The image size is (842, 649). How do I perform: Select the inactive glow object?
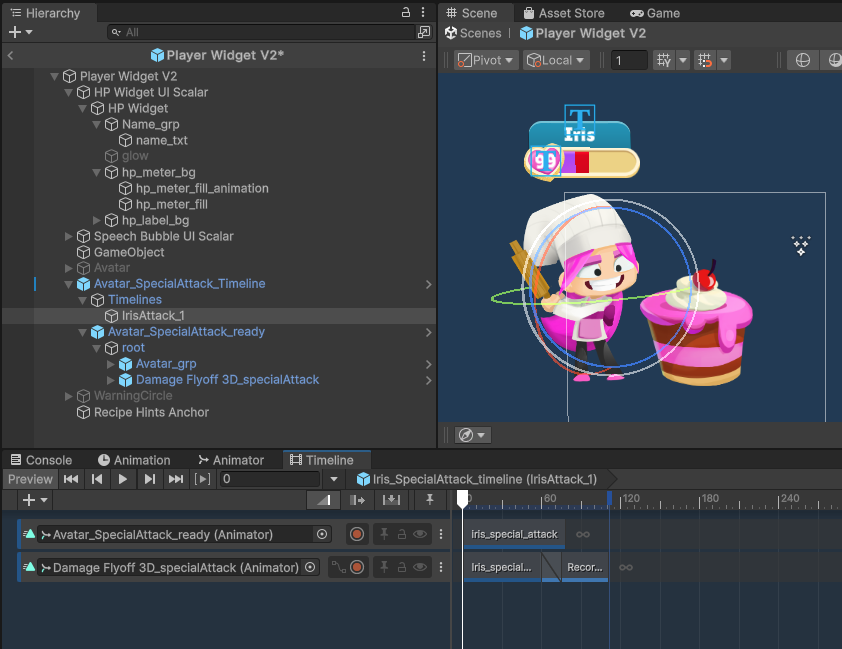pyautogui.click(x=134, y=156)
